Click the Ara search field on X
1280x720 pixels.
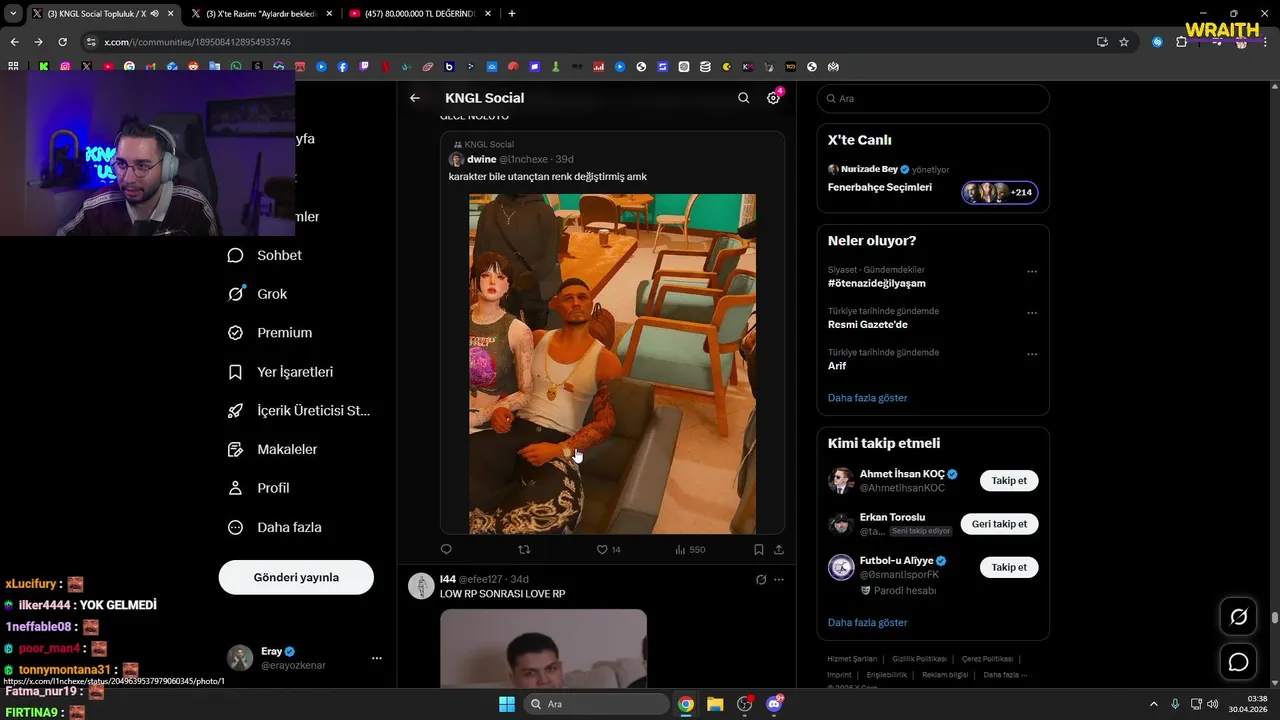[933, 98]
